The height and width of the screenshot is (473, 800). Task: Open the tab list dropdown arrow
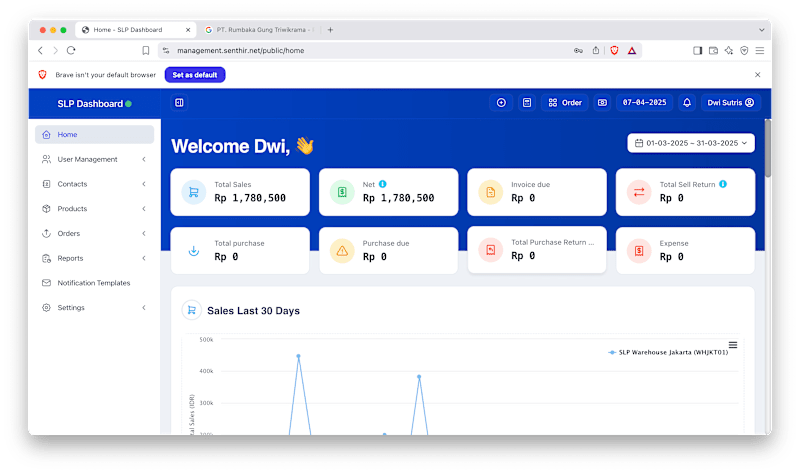point(761,30)
